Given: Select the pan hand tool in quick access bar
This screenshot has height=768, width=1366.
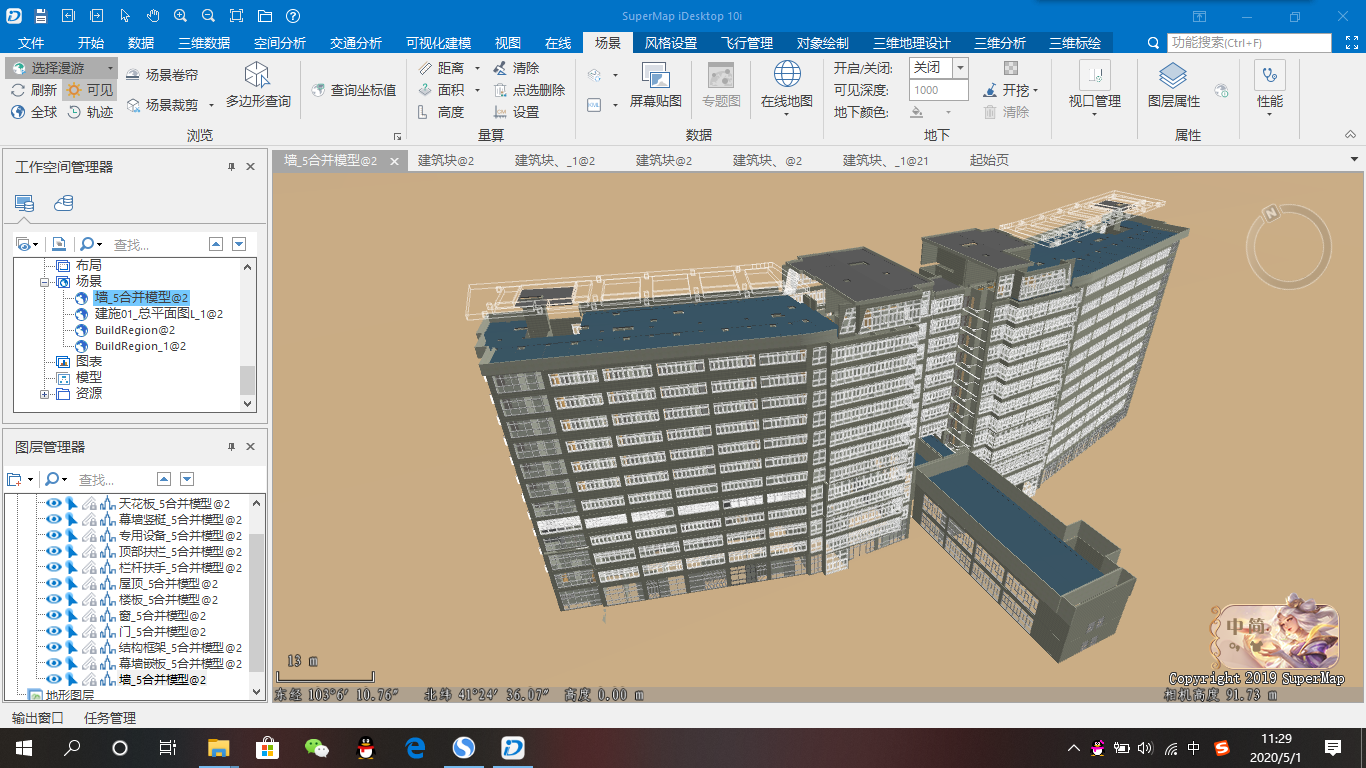Looking at the screenshot, I should tap(153, 16).
